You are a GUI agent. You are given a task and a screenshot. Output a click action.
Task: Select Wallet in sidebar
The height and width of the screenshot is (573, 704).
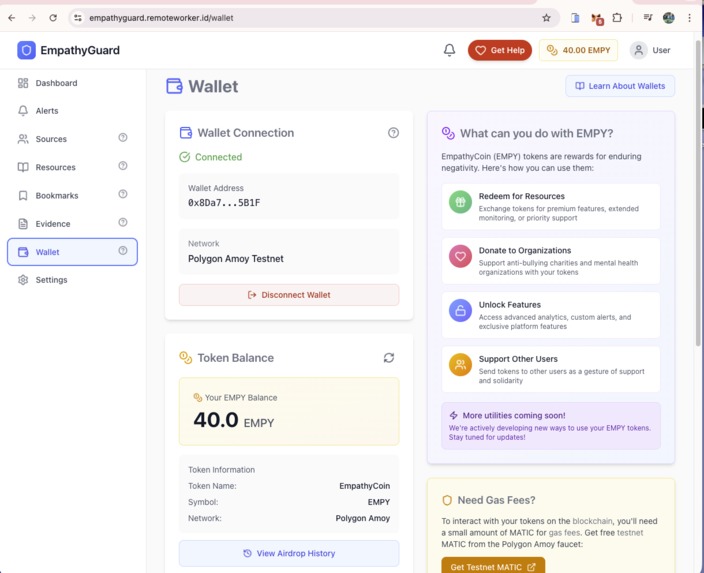click(x=72, y=252)
